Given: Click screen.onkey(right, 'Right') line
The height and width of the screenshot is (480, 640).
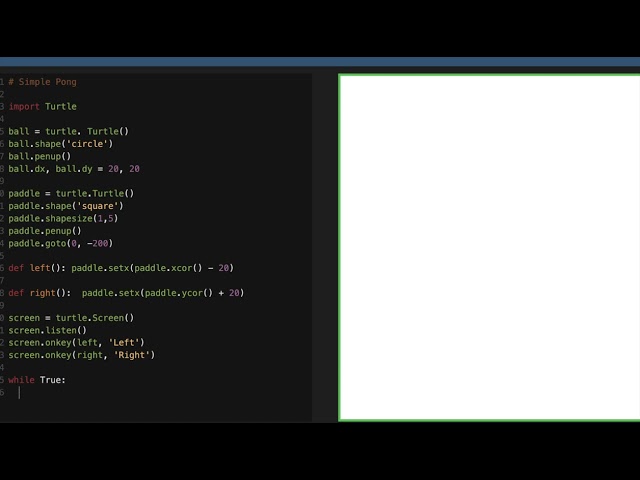Looking at the screenshot, I should pyautogui.click(x=82, y=355).
